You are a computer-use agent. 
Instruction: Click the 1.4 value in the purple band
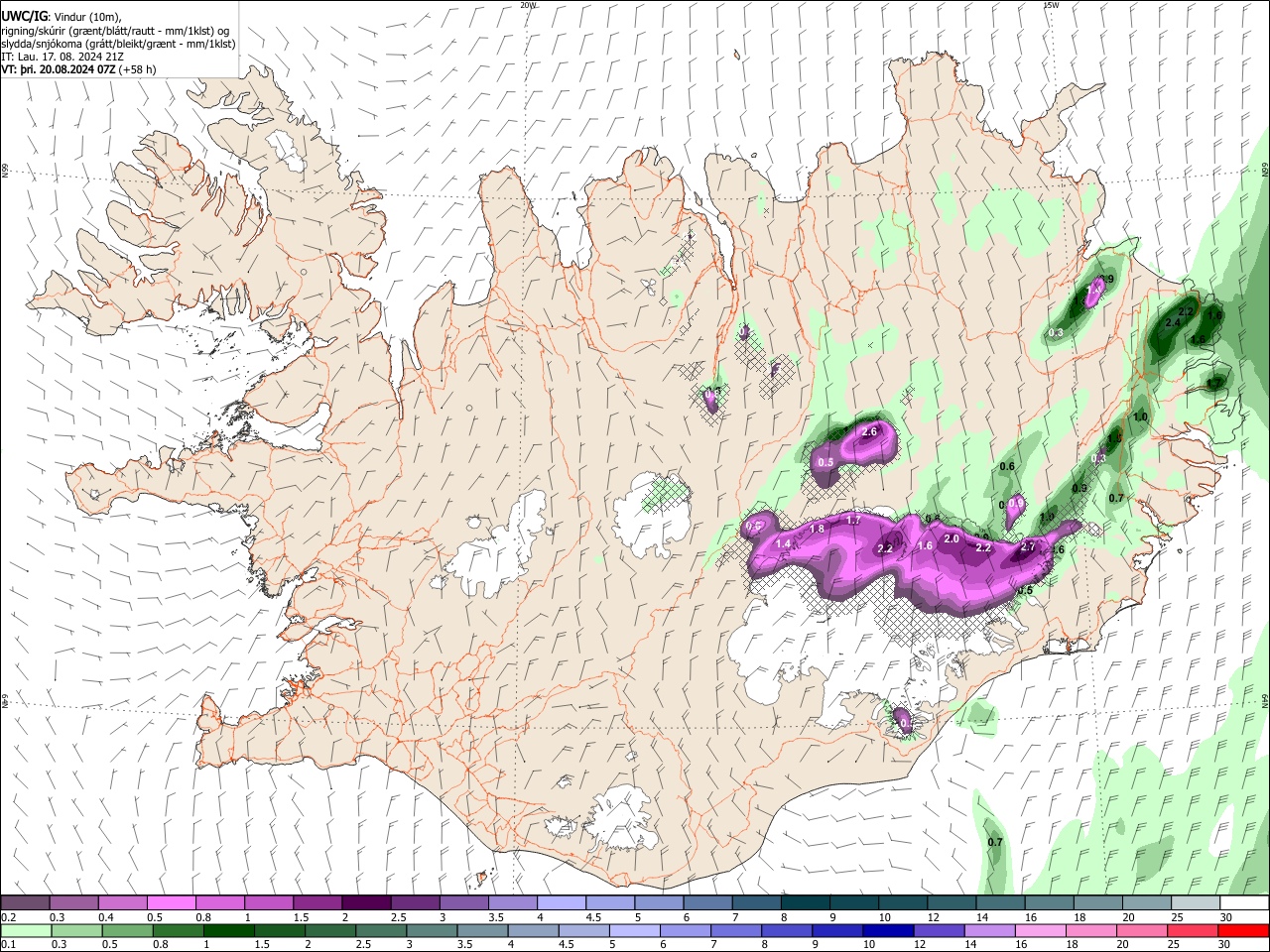click(783, 543)
